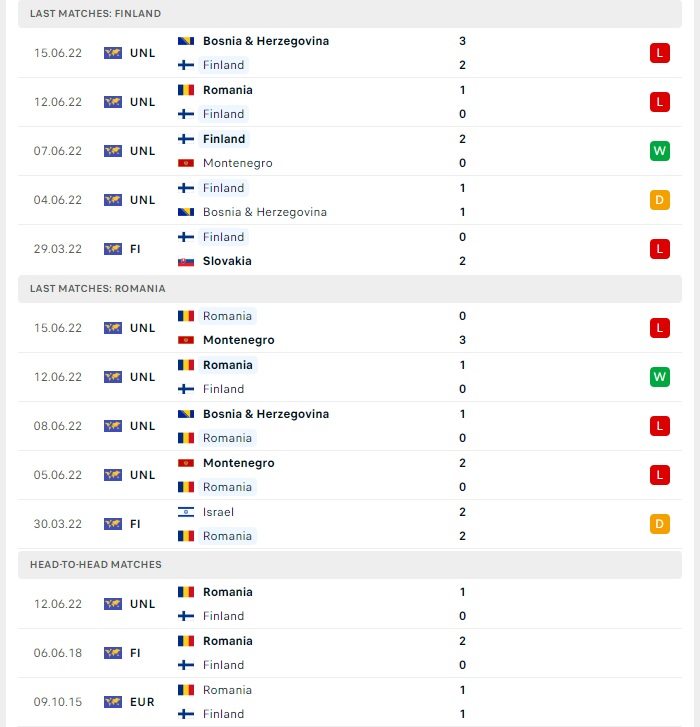Click the Last Matches: Romania header
The height and width of the screenshot is (727, 700).
[350, 288]
